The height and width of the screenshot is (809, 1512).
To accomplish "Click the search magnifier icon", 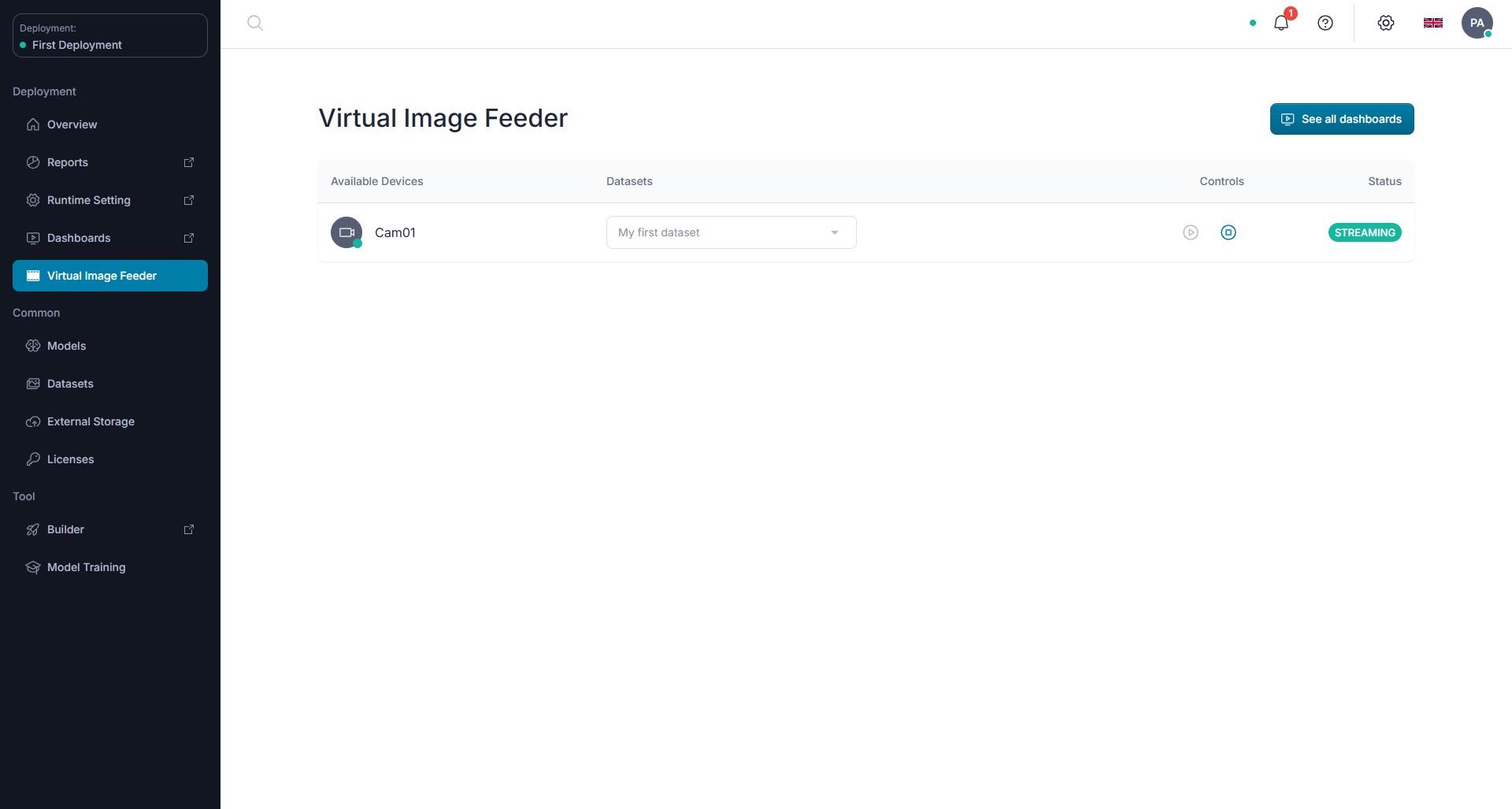I will click(x=255, y=23).
